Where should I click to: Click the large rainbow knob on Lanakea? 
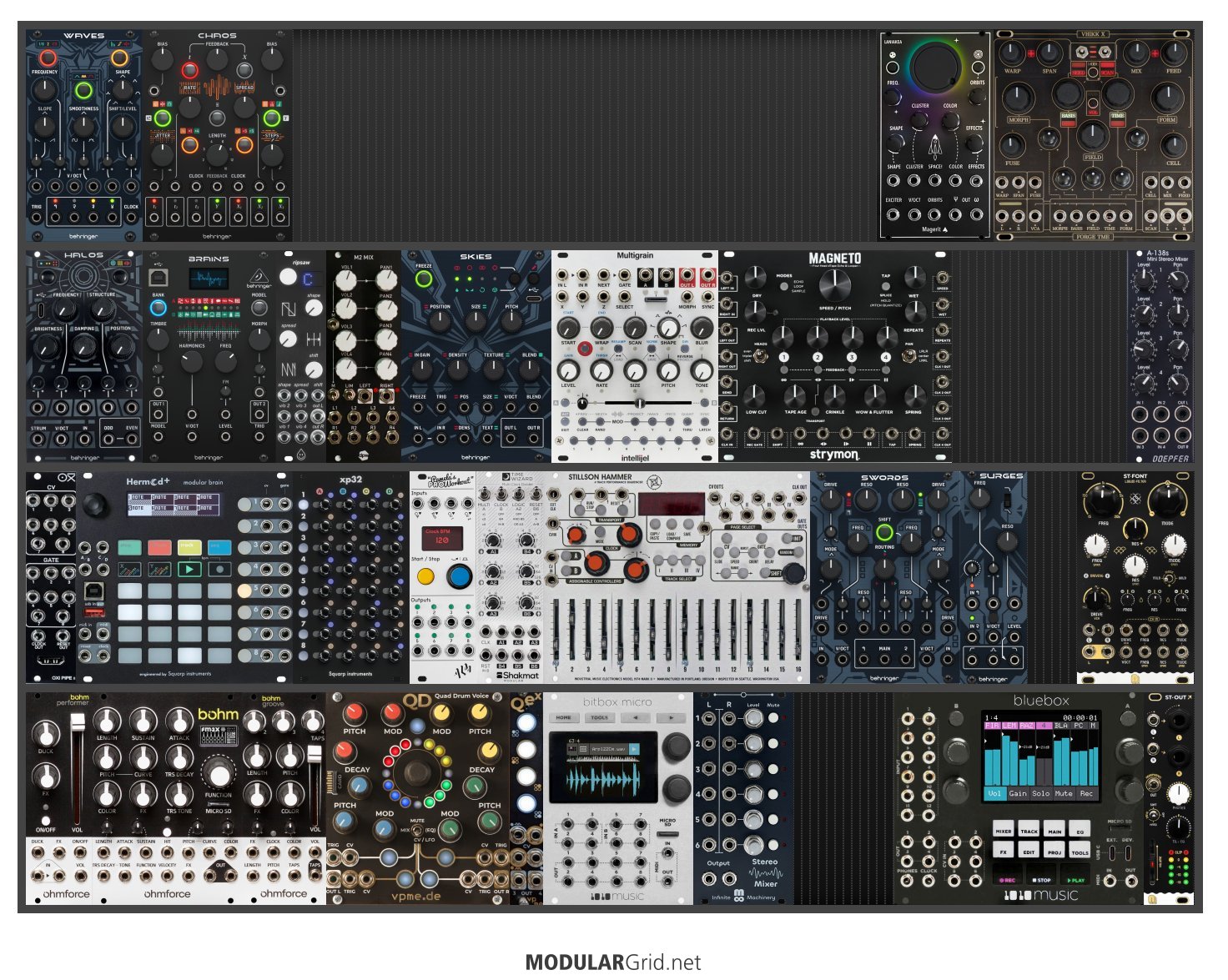coord(935,68)
